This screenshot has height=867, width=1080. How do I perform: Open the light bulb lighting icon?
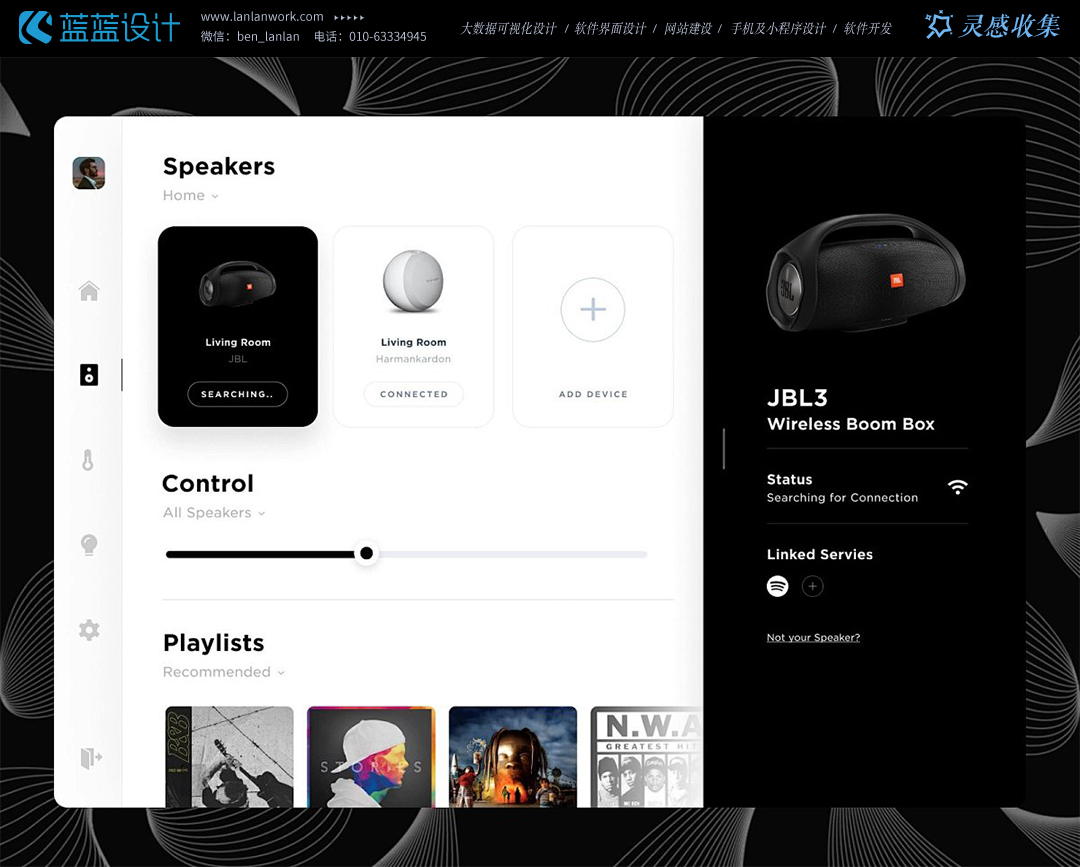pyautogui.click(x=89, y=545)
